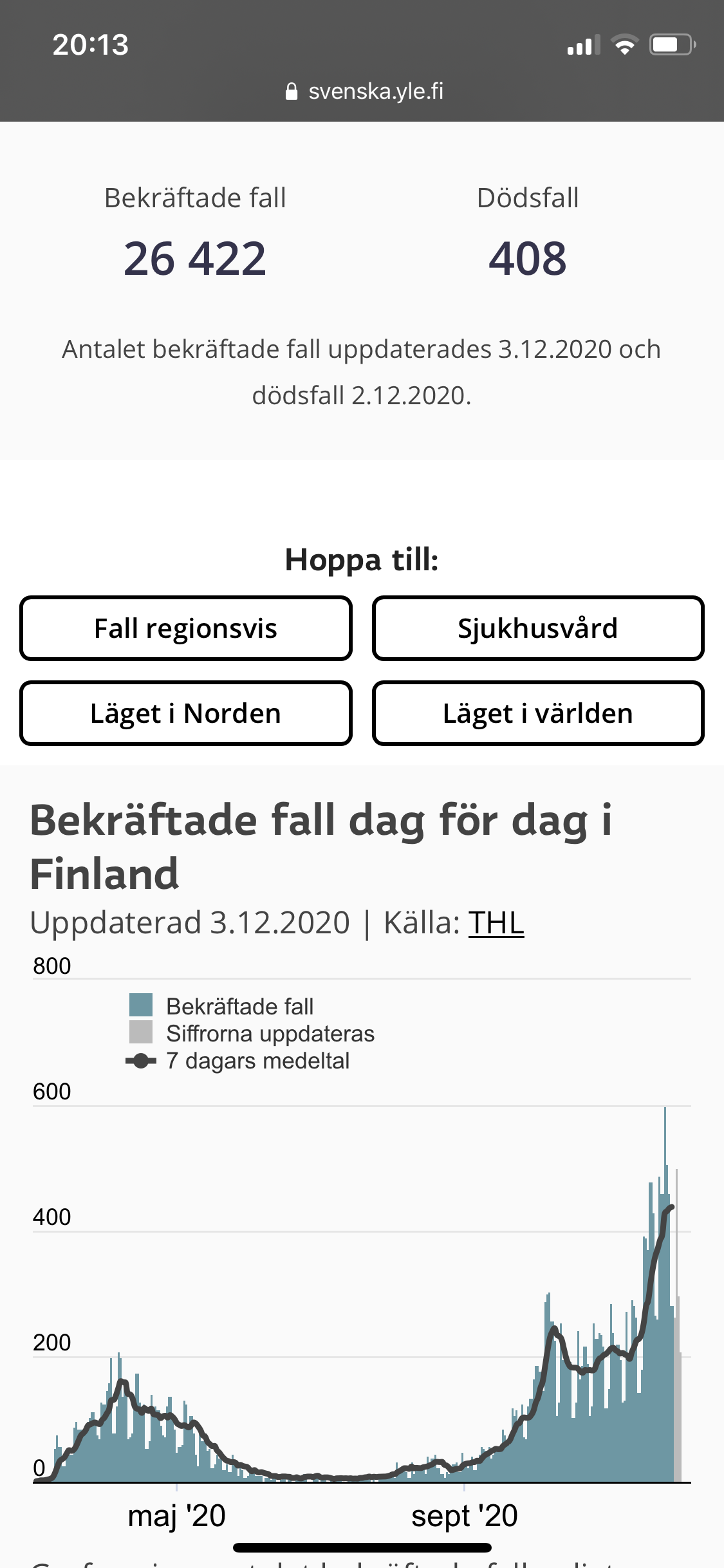Tap the Wi-Fi status icon
Screen dimensions: 724x1568
[624, 44]
